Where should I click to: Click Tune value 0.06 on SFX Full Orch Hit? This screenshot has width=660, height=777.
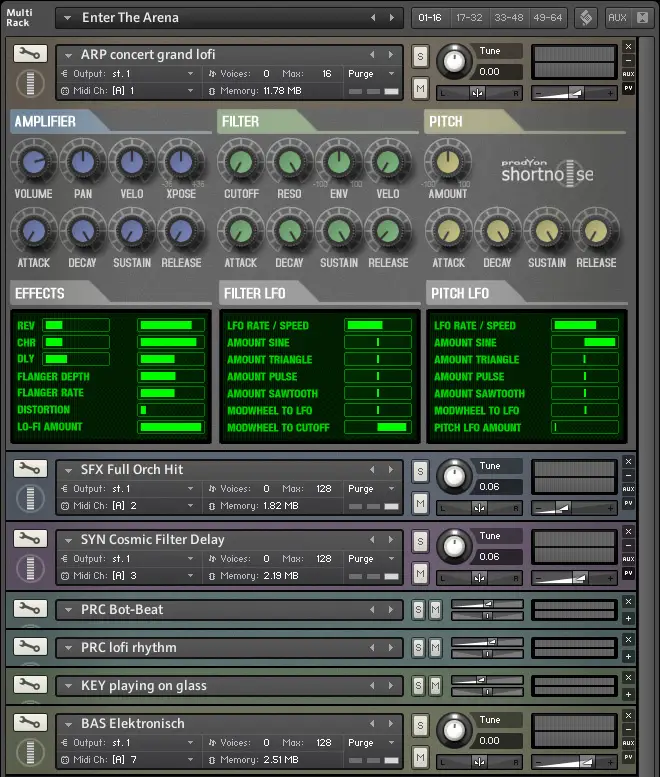pos(499,487)
